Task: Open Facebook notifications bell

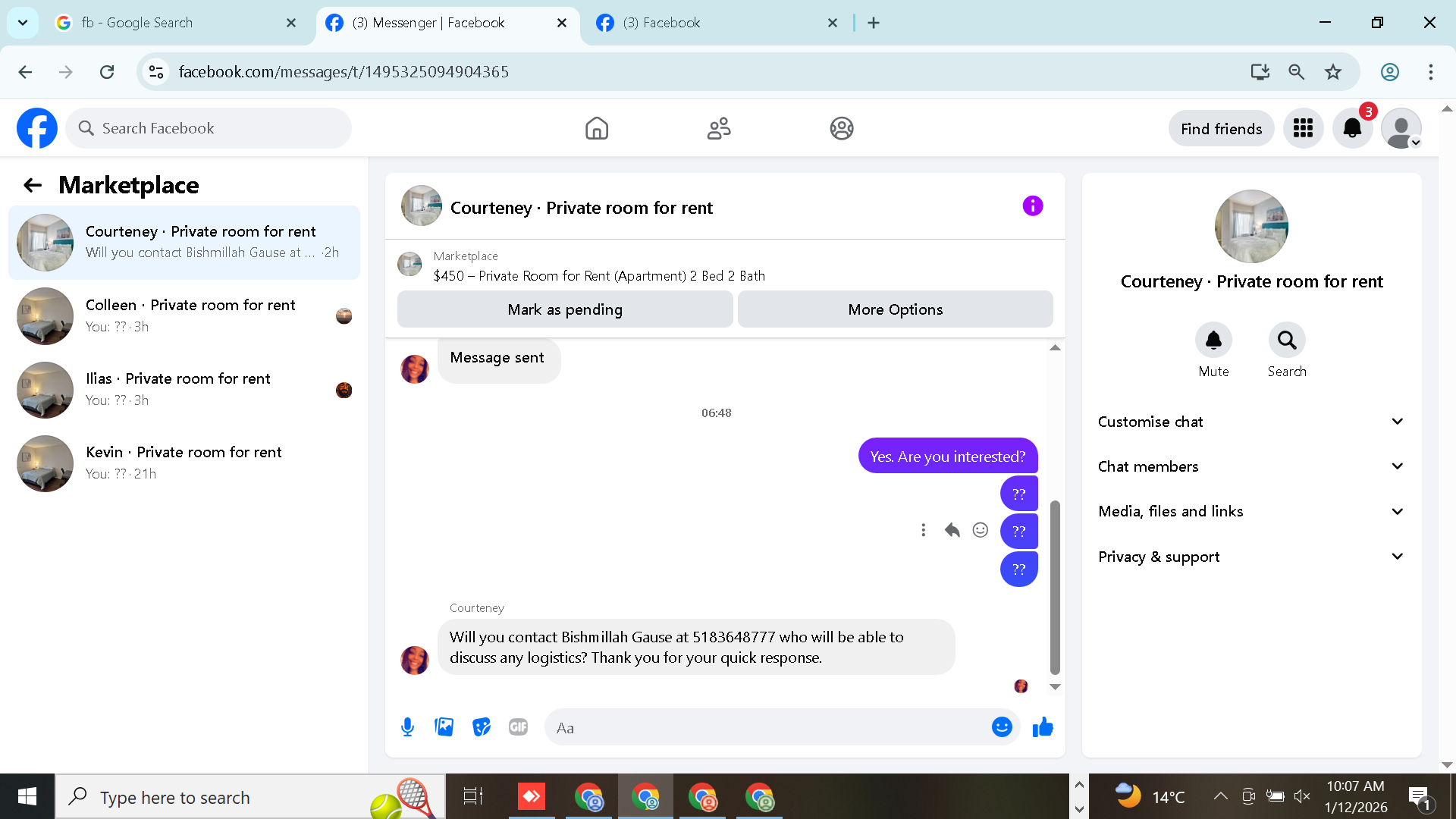Action: click(x=1352, y=128)
